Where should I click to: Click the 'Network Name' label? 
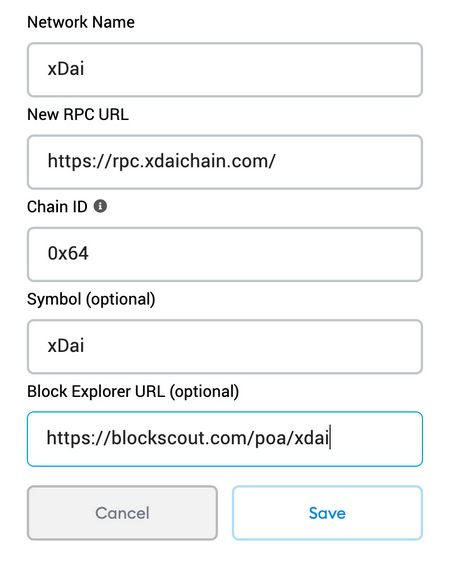click(x=81, y=22)
